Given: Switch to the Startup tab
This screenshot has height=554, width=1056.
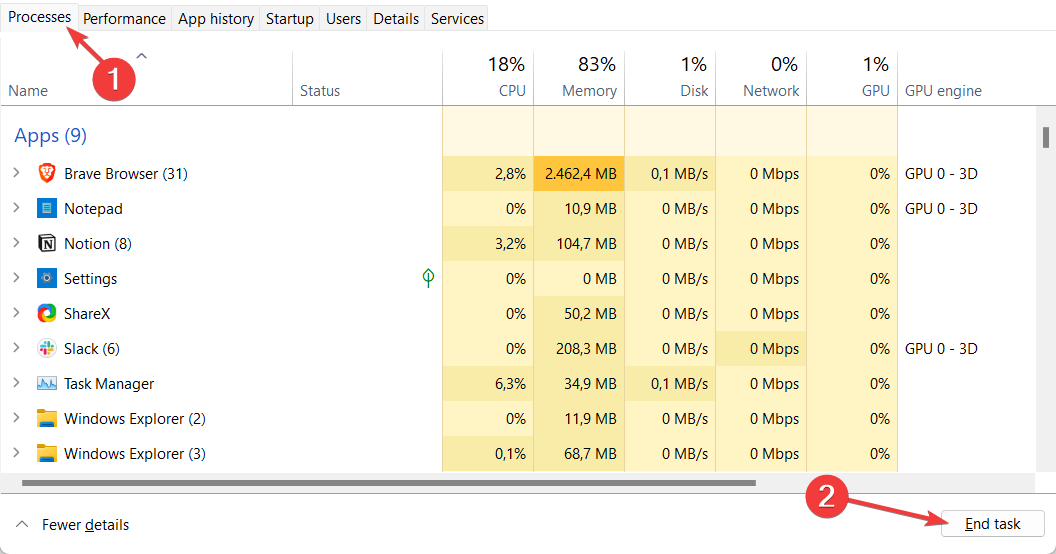Looking at the screenshot, I should [290, 19].
